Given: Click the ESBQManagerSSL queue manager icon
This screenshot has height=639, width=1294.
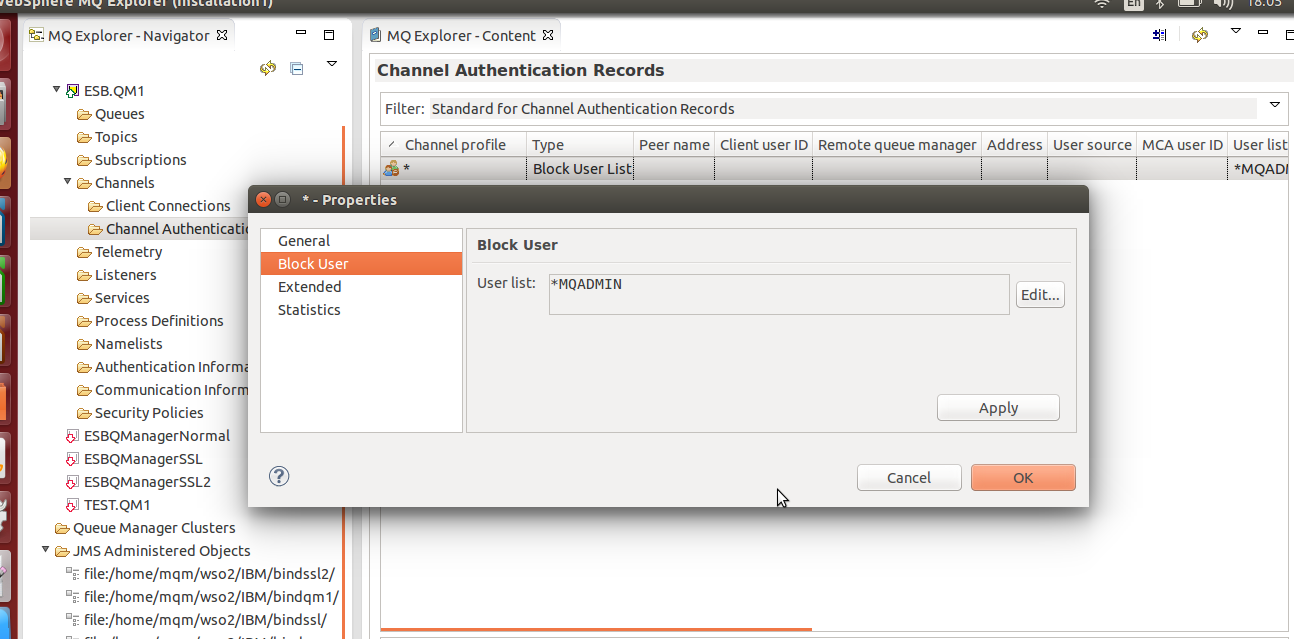Looking at the screenshot, I should (72, 459).
